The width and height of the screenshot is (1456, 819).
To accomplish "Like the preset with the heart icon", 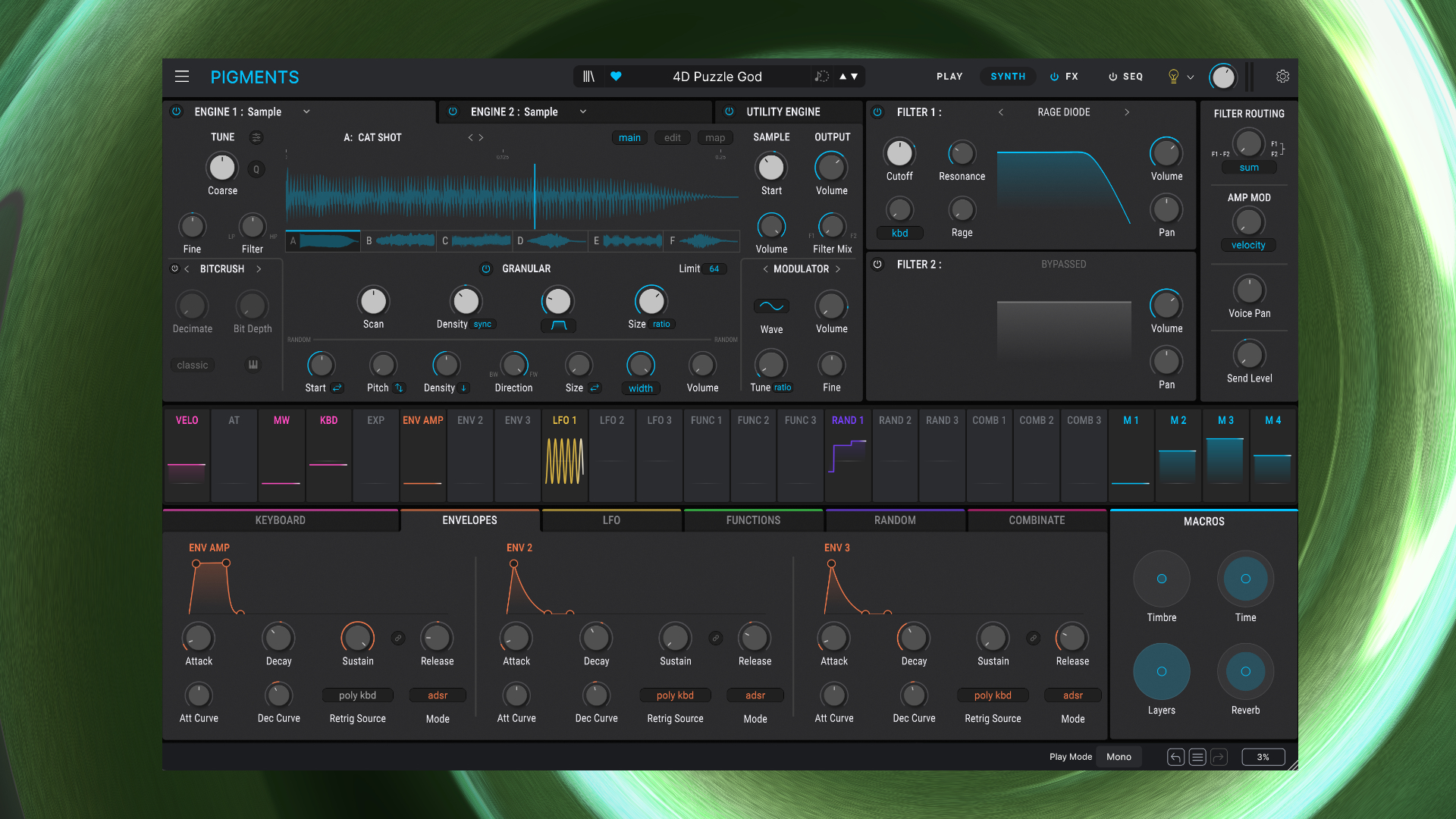I will [616, 76].
